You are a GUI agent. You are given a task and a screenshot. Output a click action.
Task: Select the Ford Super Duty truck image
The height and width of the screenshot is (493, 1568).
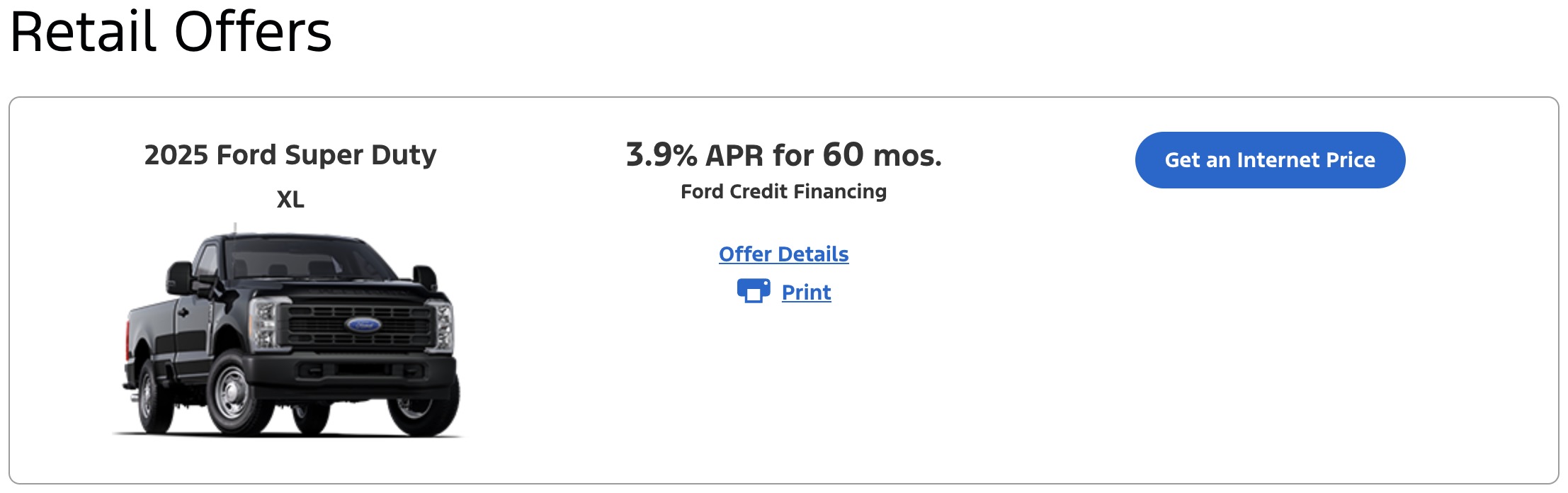290,333
